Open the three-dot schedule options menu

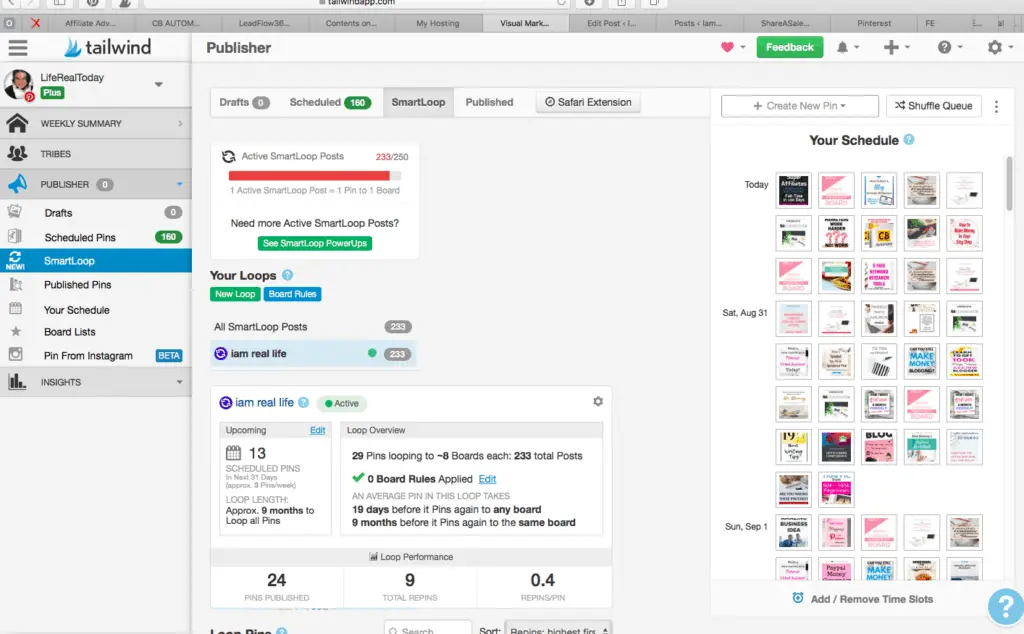coord(996,106)
